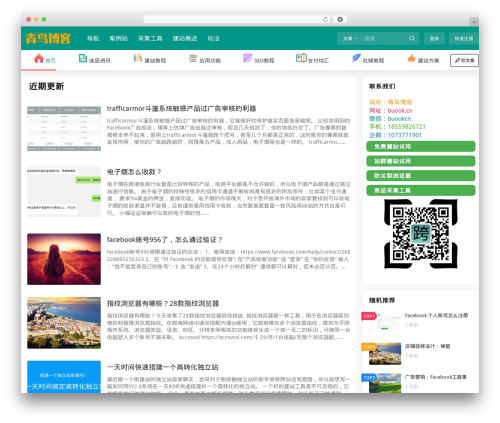The image size is (500, 423).
Task: Click the books icon for 建站教程
Action: coord(138,58)
